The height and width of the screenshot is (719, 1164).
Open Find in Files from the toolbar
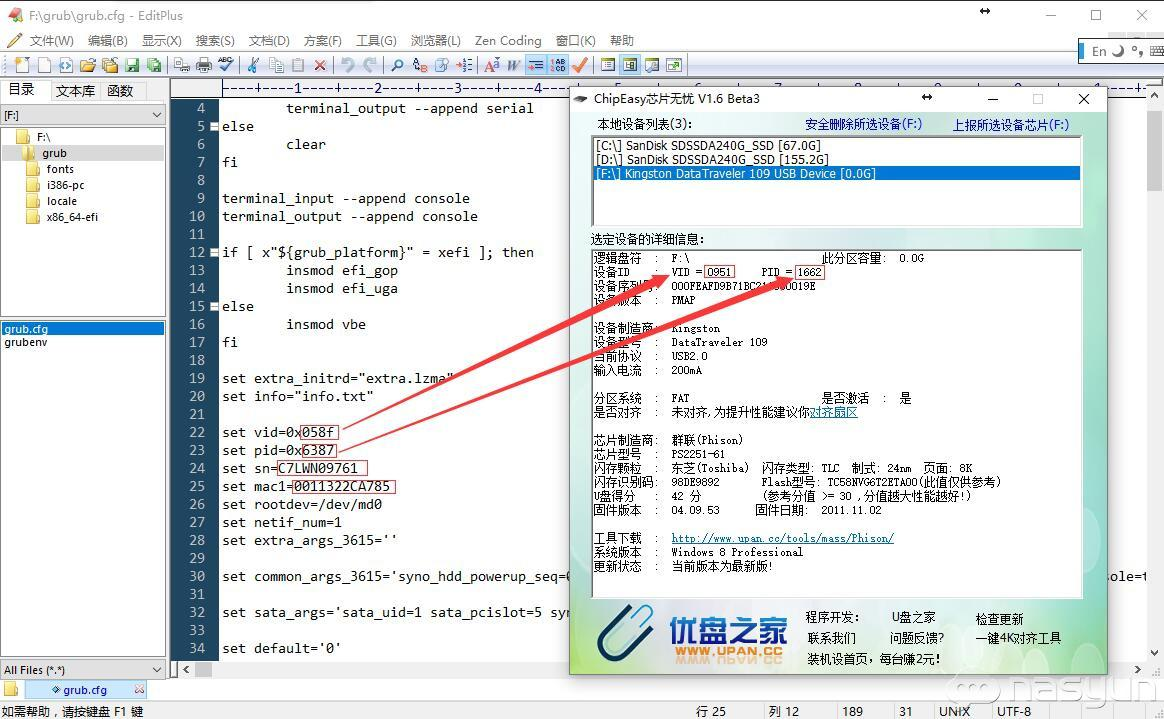[442, 65]
